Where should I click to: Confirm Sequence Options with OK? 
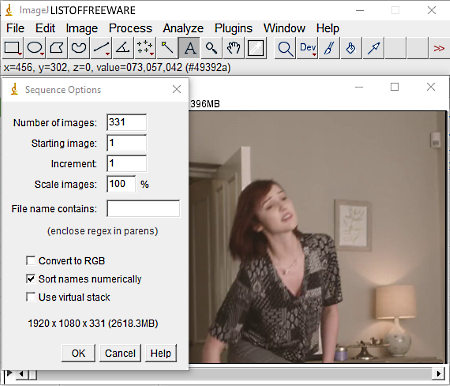click(78, 353)
